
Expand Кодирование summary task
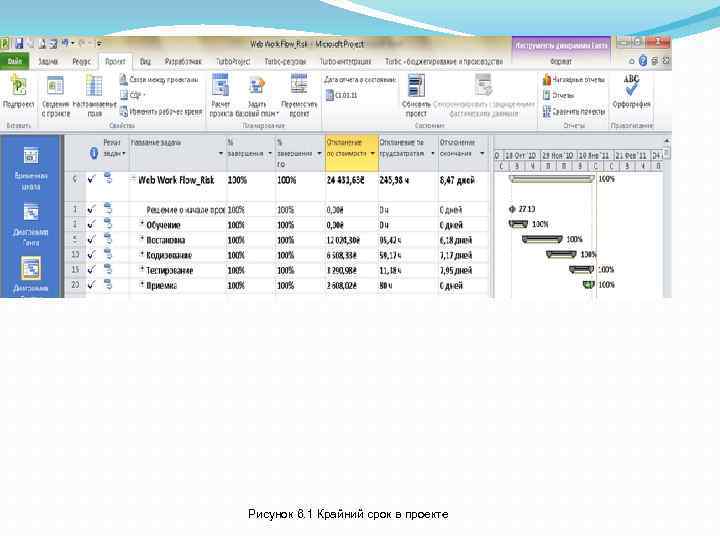point(142,254)
